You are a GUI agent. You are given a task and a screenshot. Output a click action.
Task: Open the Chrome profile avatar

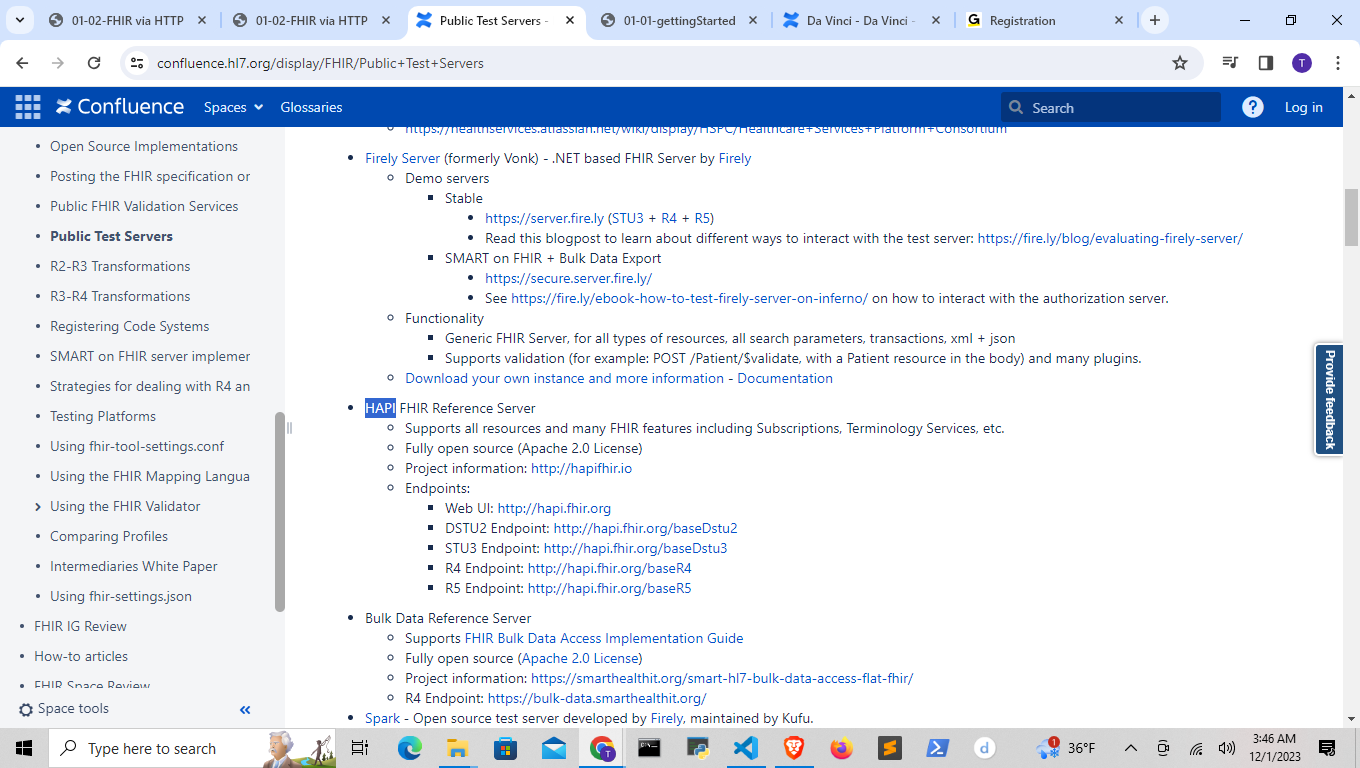pyautogui.click(x=1301, y=63)
